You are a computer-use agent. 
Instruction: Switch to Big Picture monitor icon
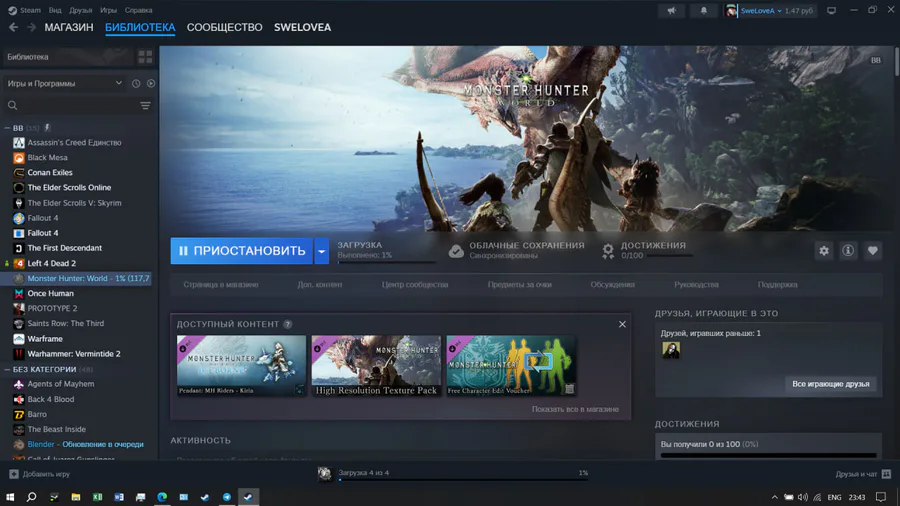pos(831,10)
